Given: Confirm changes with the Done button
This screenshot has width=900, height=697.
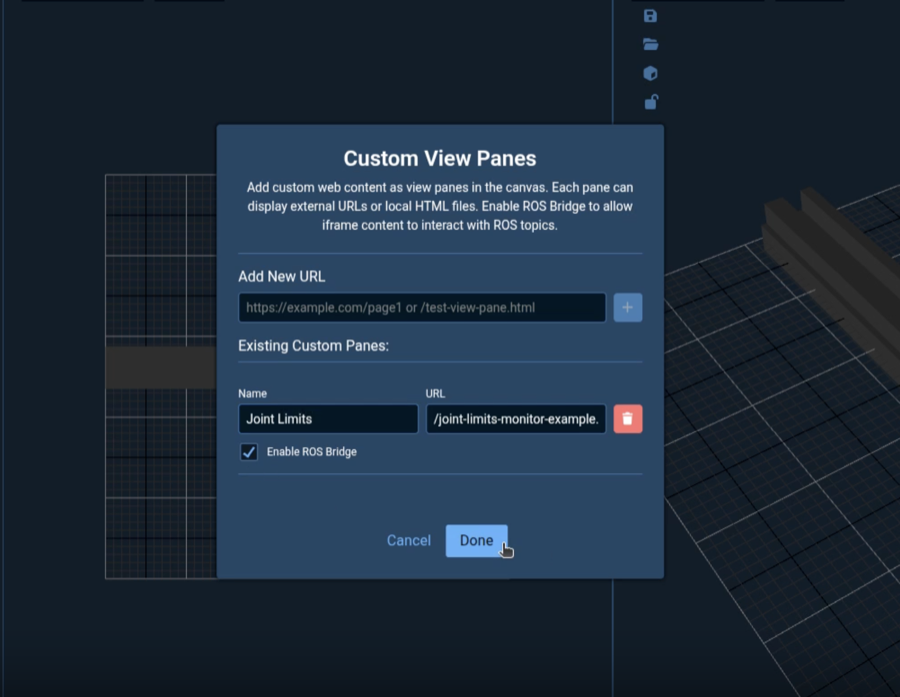Looking at the screenshot, I should 476,540.
